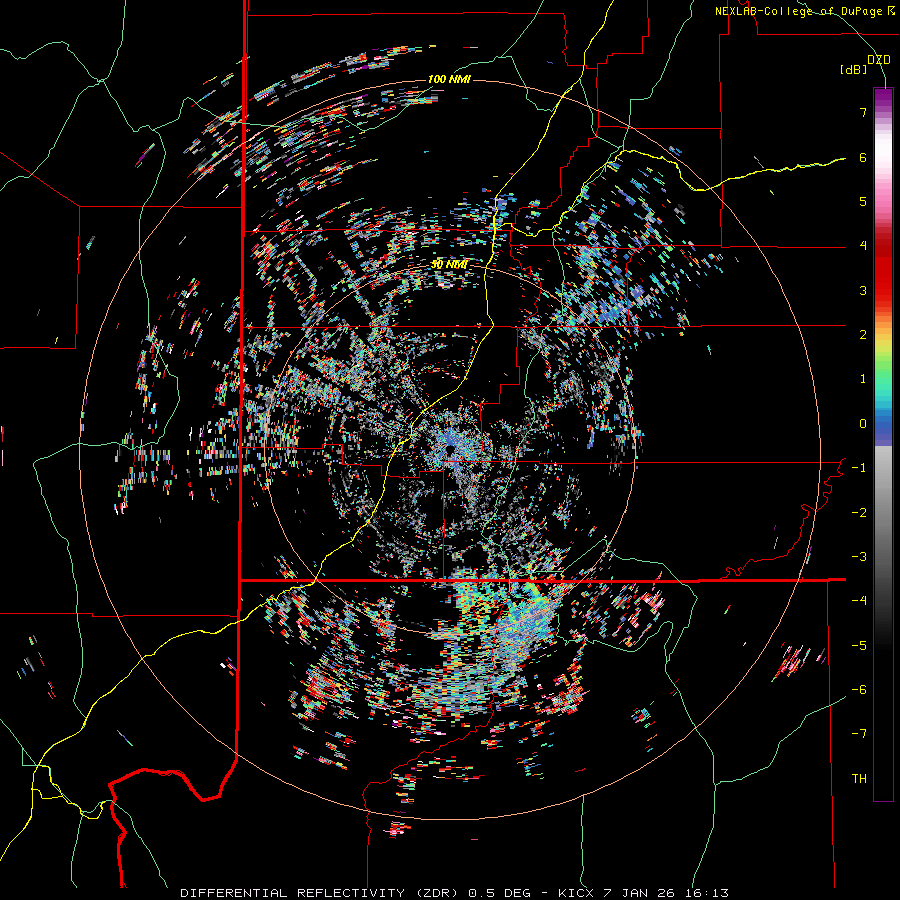Click the DZD legend title
This screenshot has width=900, height=900.
[x=879, y=60]
